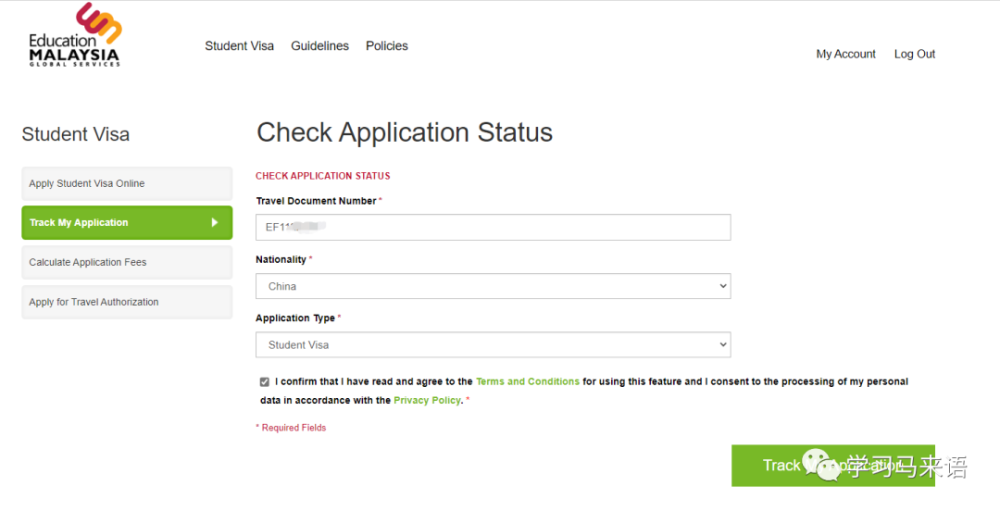The height and width of the screenshot is (511, 1000).
Task: Select Apply Student Visa Online sidebar item
Action: point(126,184)
